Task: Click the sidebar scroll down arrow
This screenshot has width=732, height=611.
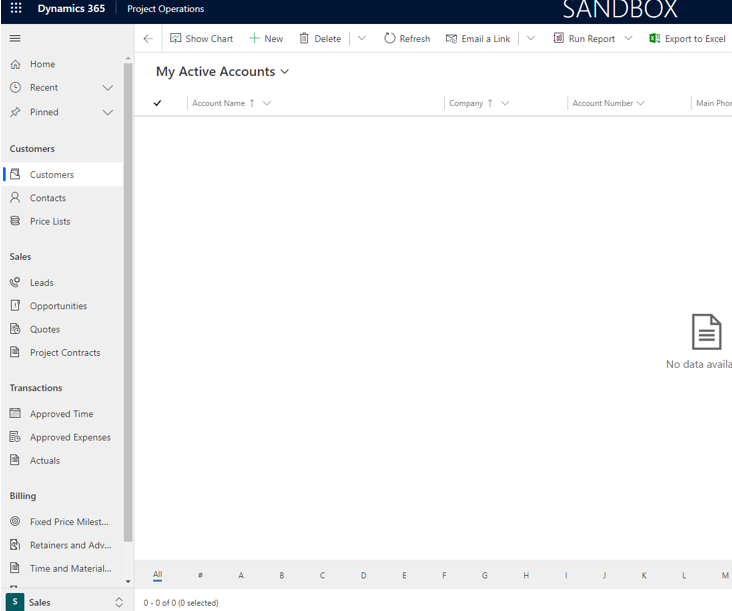Action: 128,582
